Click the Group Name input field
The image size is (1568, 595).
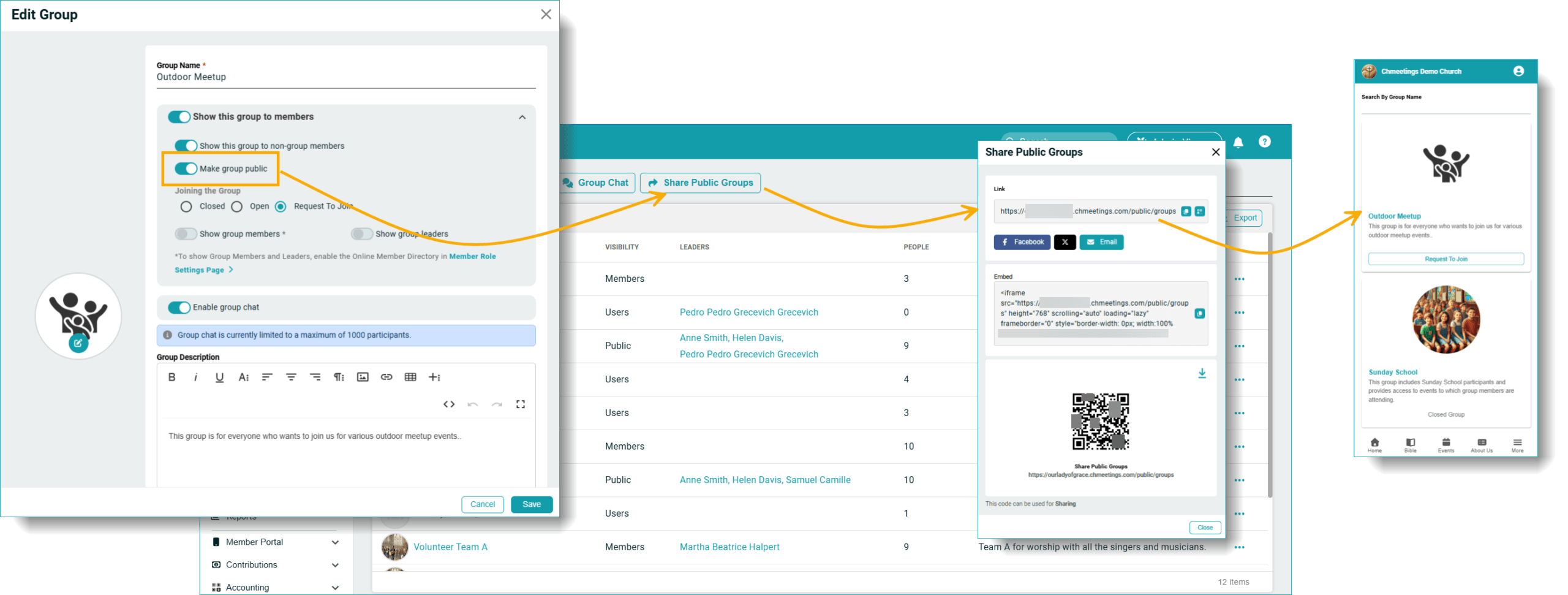346,77
